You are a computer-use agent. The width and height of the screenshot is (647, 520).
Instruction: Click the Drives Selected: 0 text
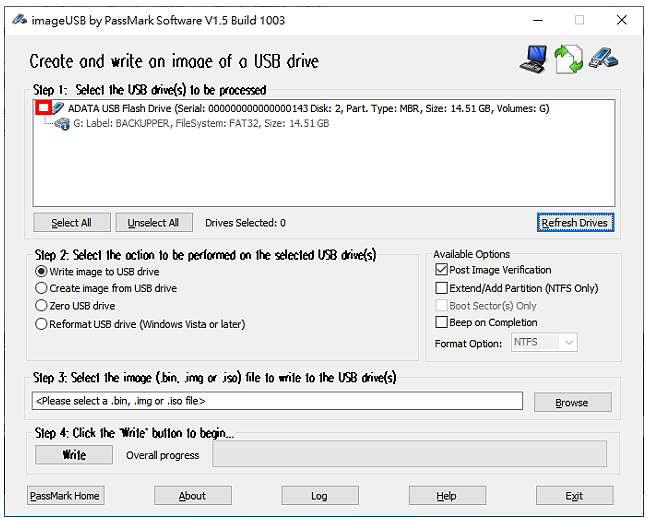tap(246, 223)
